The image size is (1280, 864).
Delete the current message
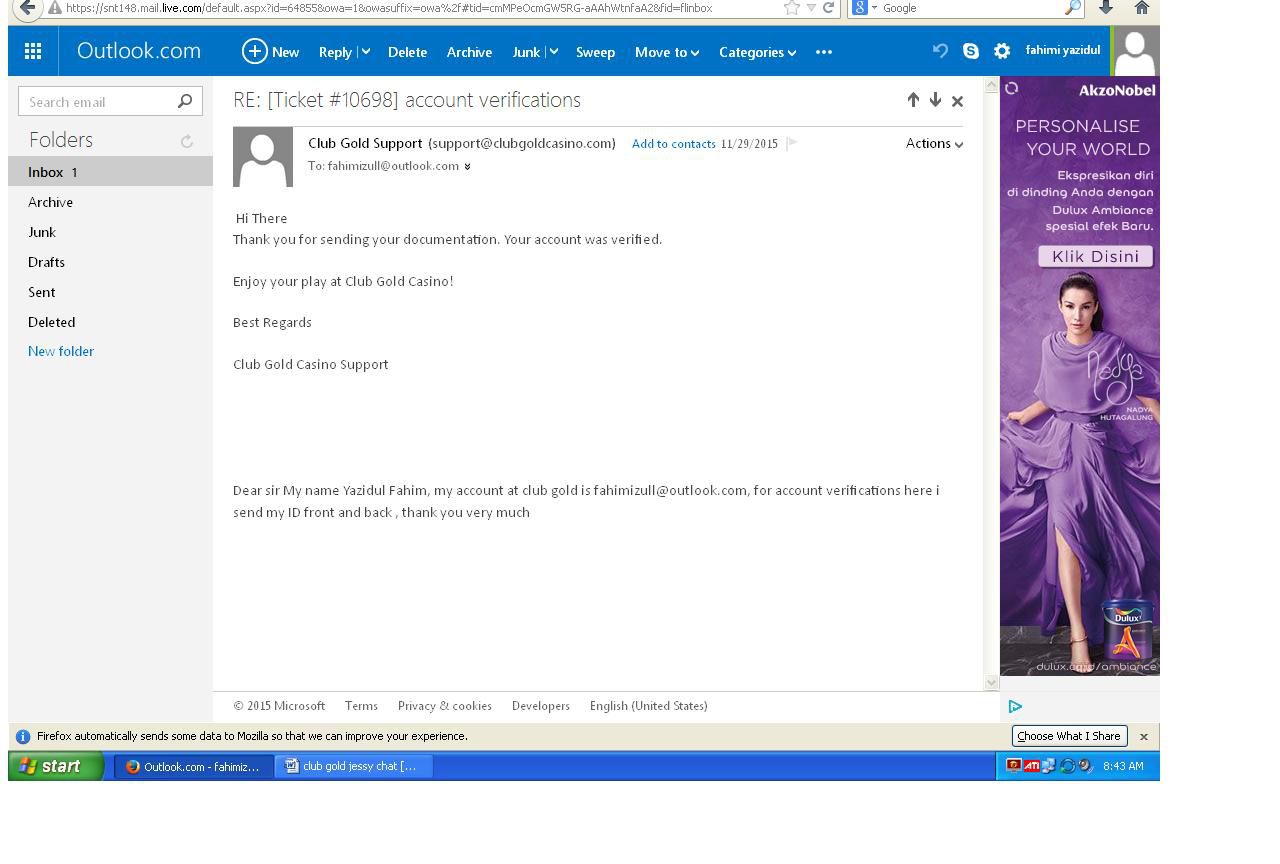pyautogui.click(x=407, y=52)
